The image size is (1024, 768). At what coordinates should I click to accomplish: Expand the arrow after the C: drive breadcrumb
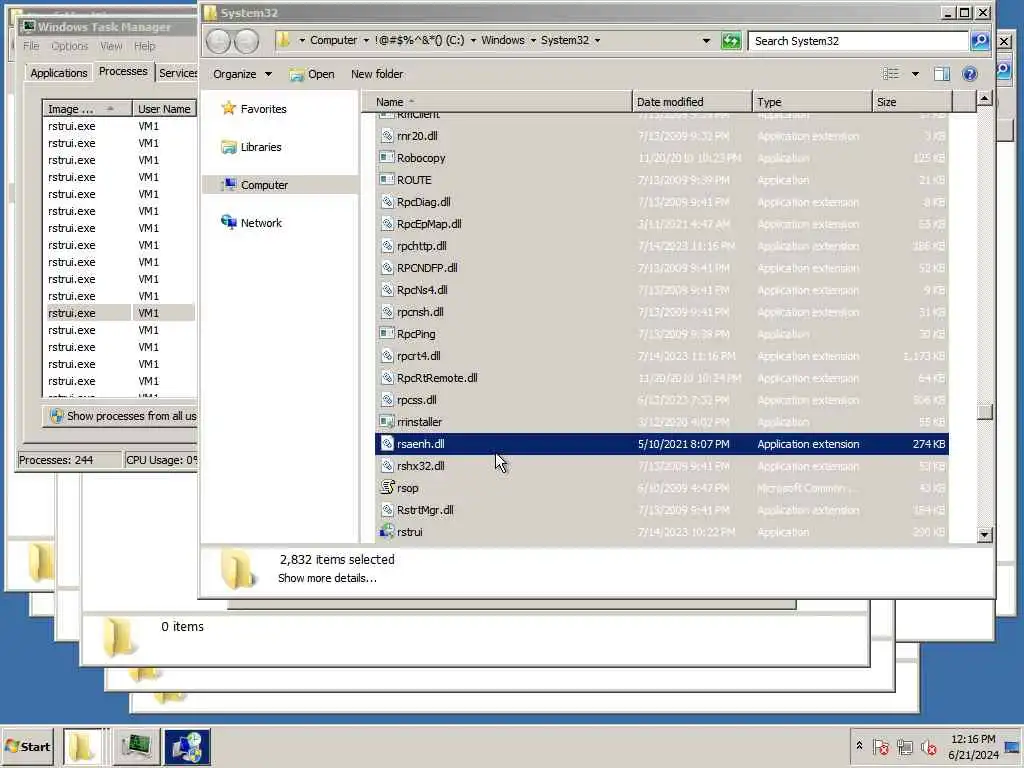click(473, 40)
